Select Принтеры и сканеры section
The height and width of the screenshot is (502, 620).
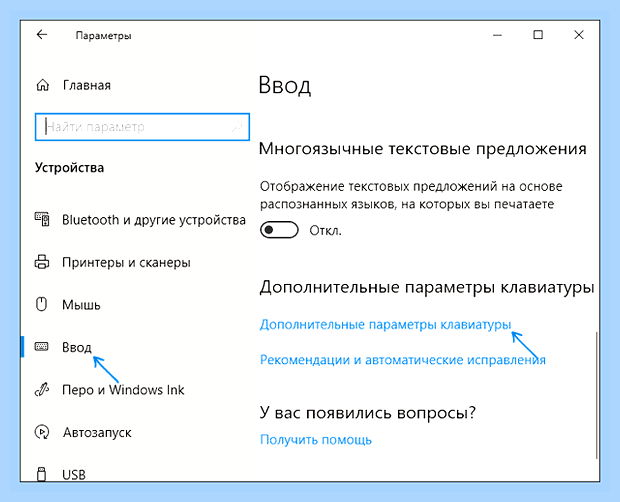point(126,262)
